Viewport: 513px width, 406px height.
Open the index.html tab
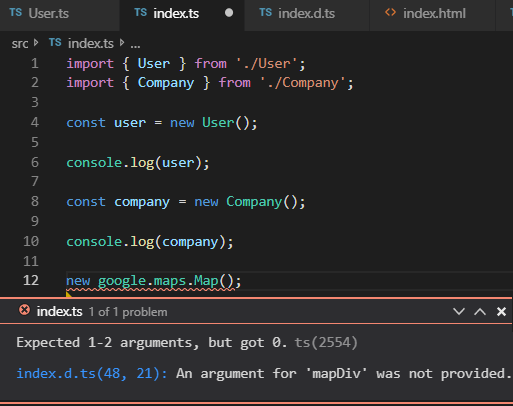coord(432,14)
